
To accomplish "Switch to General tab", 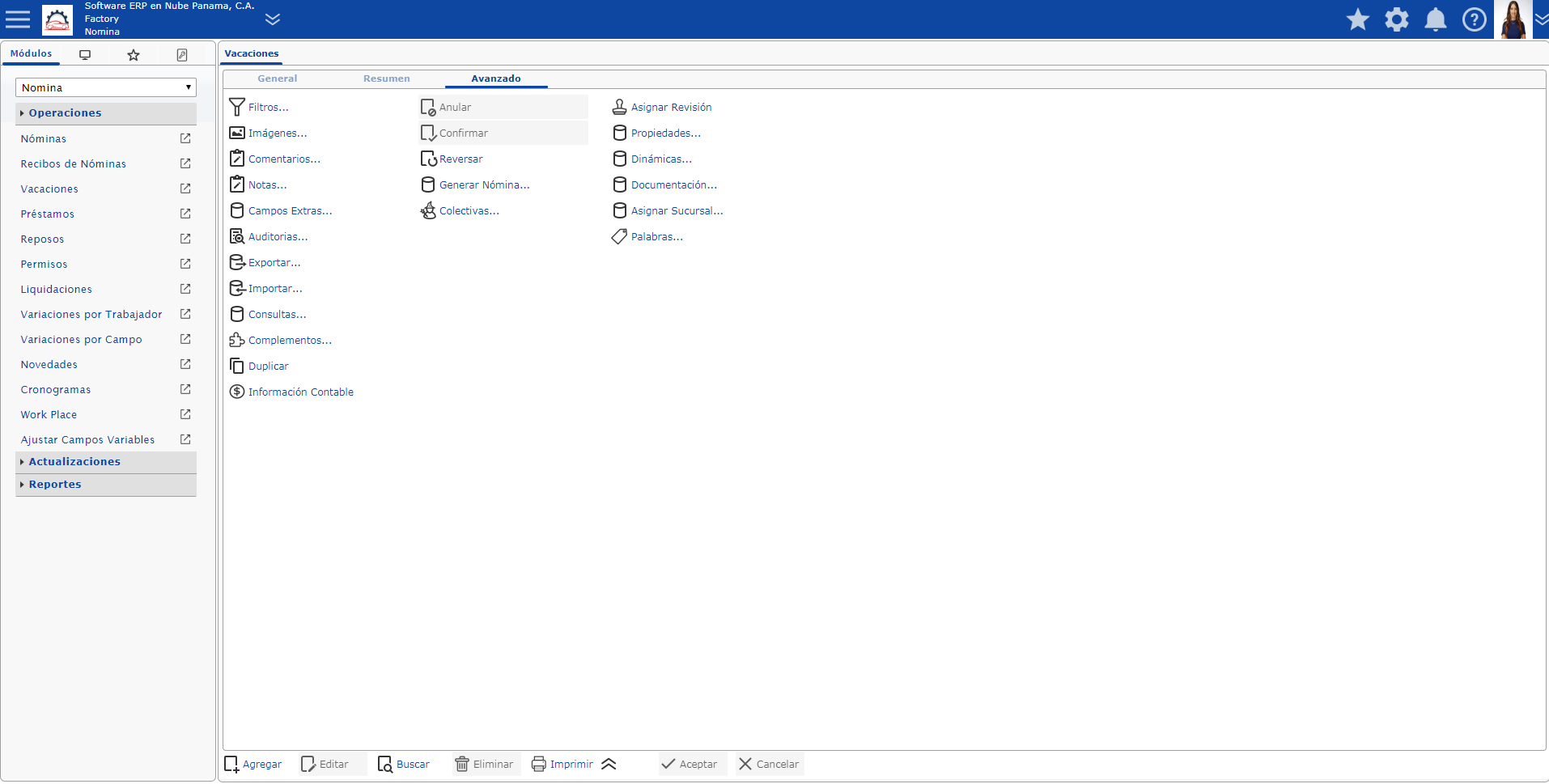I will pyautogui.click(x=278, y=78).
